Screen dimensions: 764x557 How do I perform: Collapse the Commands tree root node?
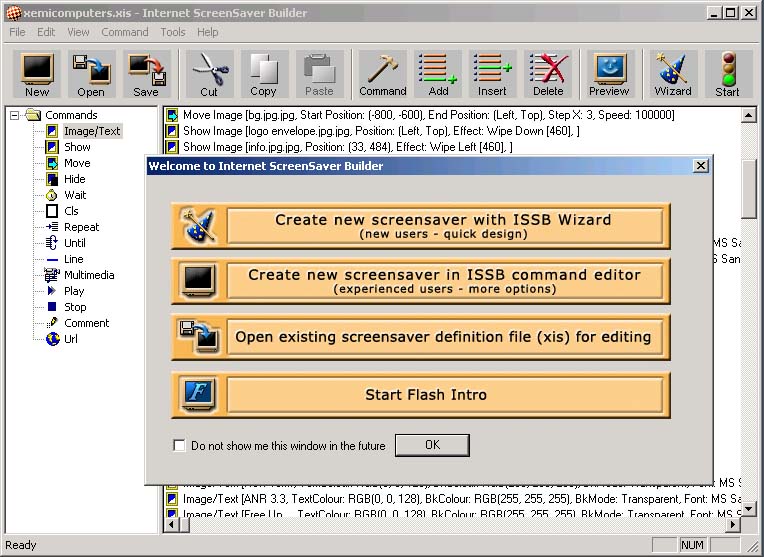[x=15, y=115]
